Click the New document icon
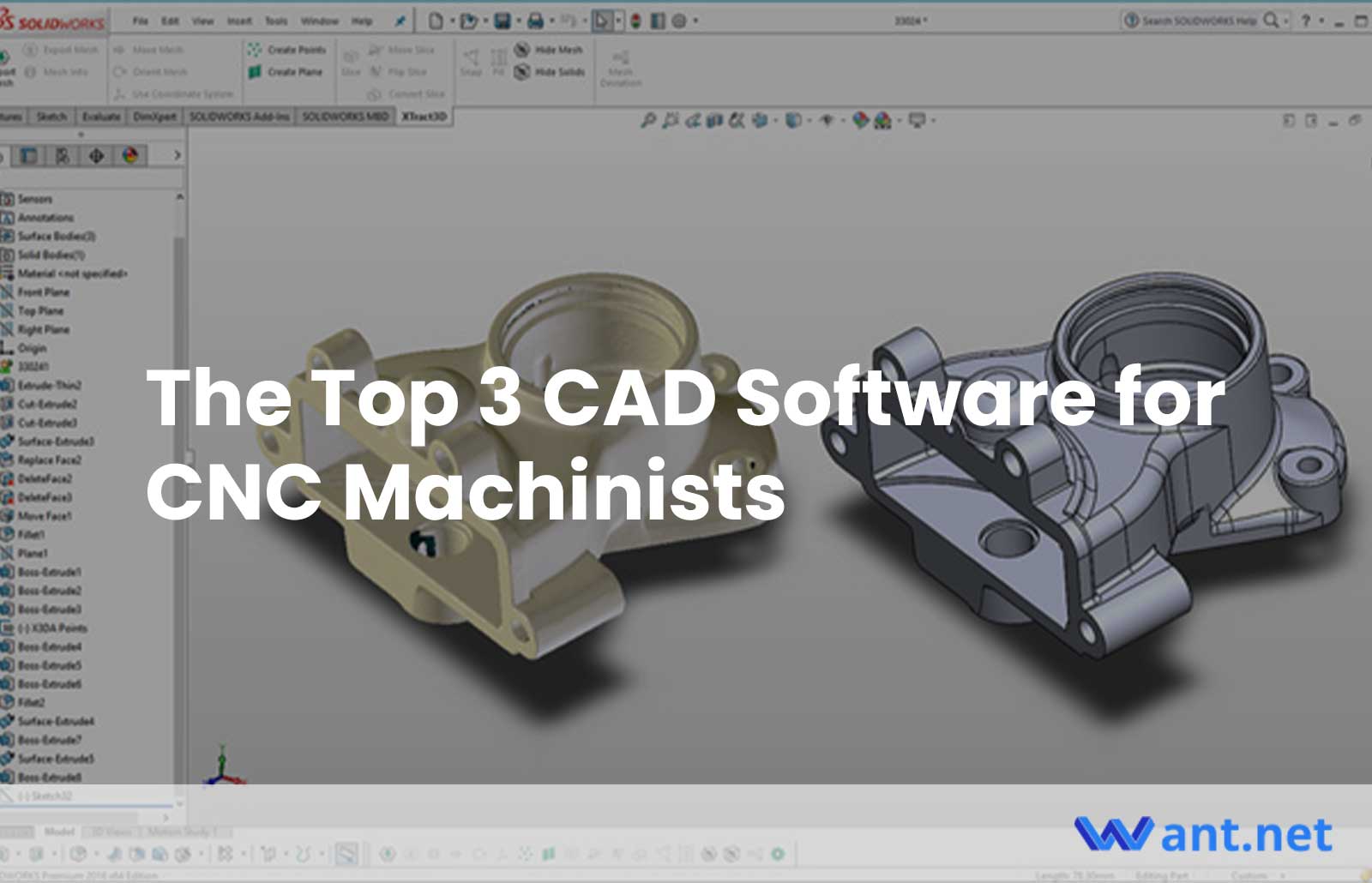The image size is (1372, 883). point(436,21)
